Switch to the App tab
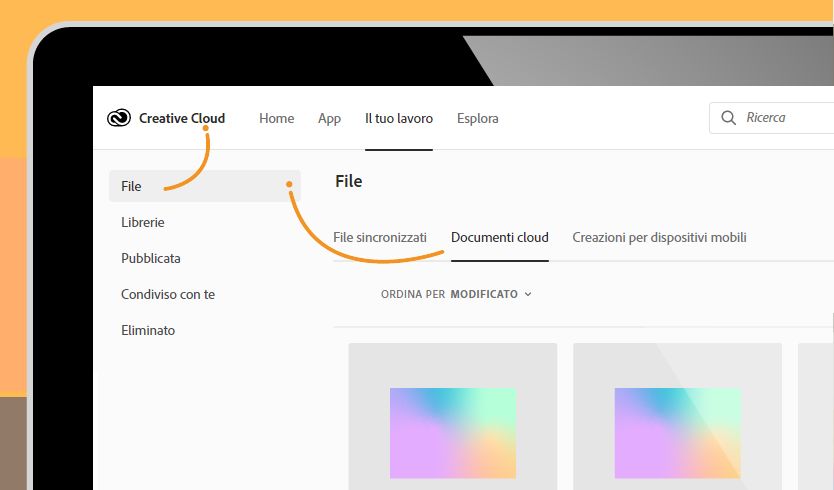This screenshot has height=490, width=834. click(x=329, y=118)
